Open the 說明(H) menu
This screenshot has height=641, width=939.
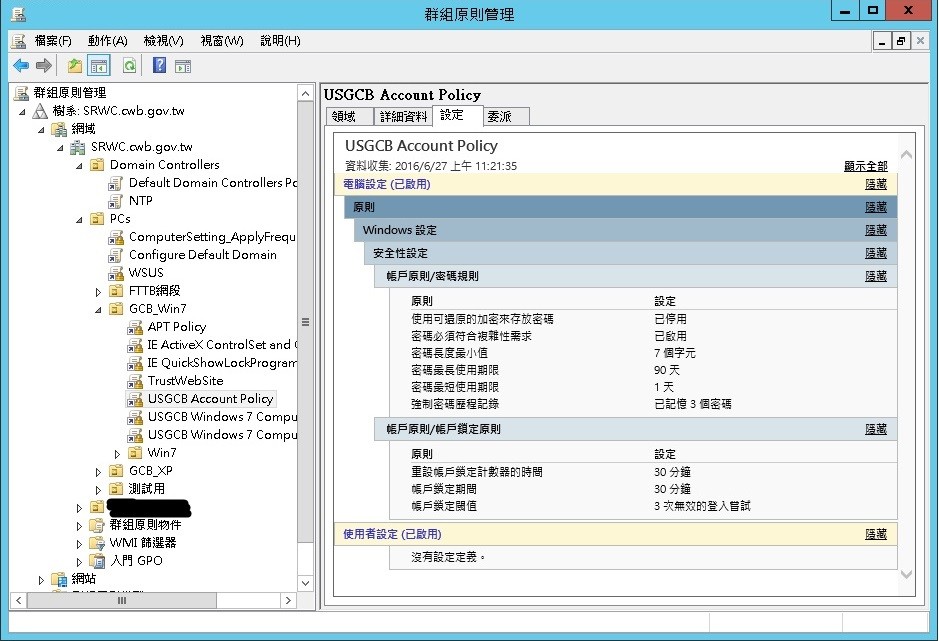point(280,41)
